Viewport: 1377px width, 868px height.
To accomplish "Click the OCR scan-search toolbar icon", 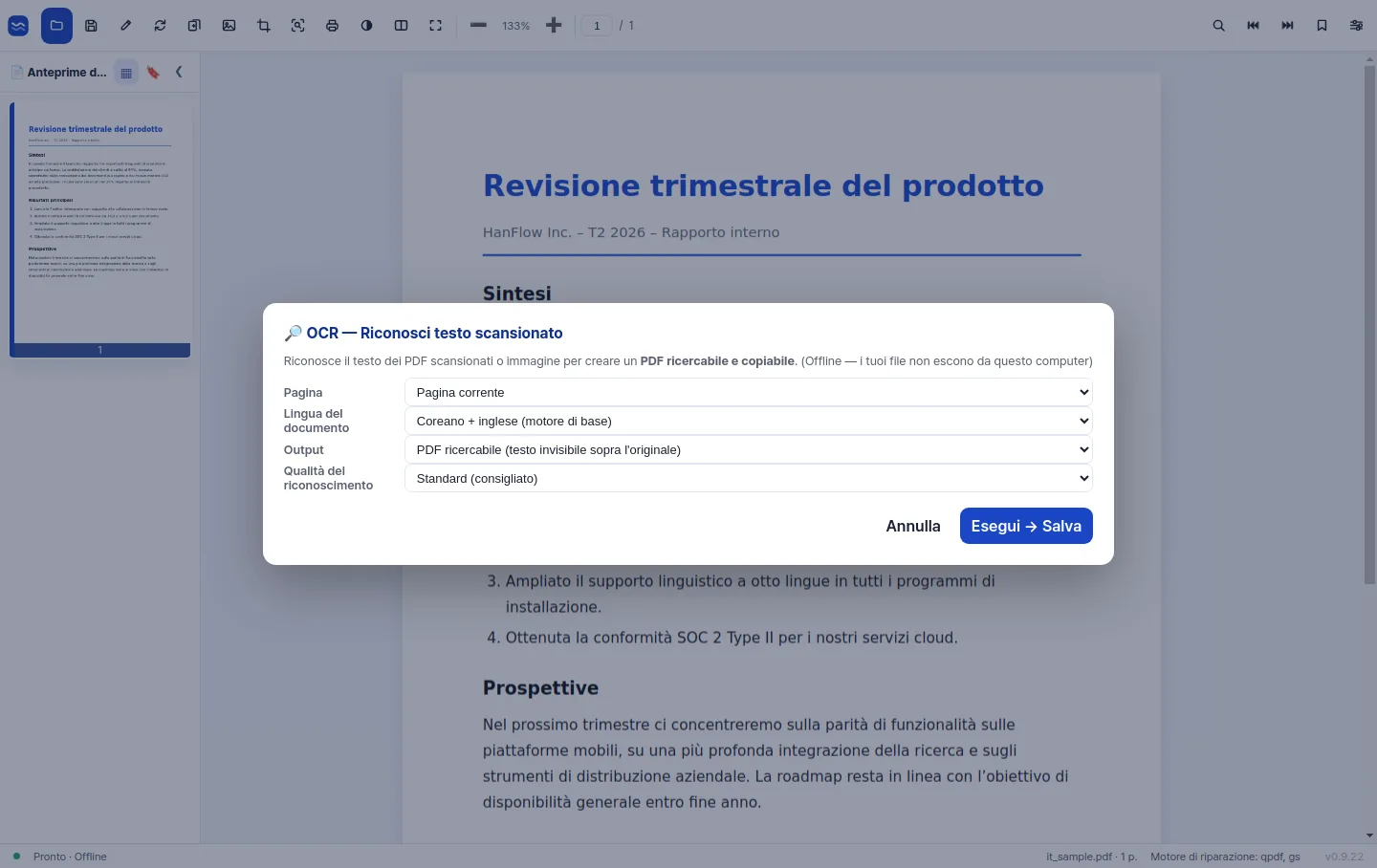I will coord(298,26).
